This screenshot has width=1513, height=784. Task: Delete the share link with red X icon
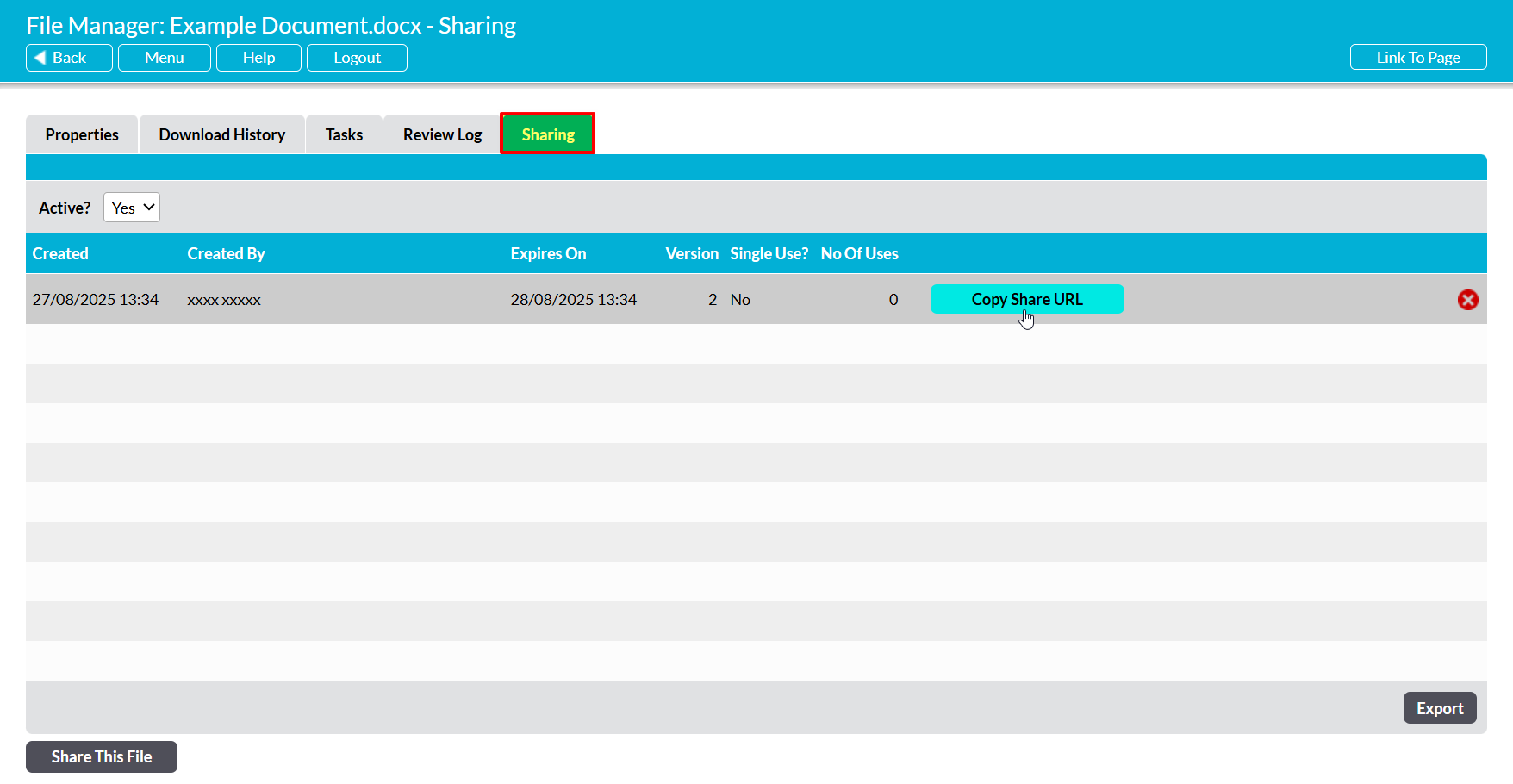click(1467, 300)
